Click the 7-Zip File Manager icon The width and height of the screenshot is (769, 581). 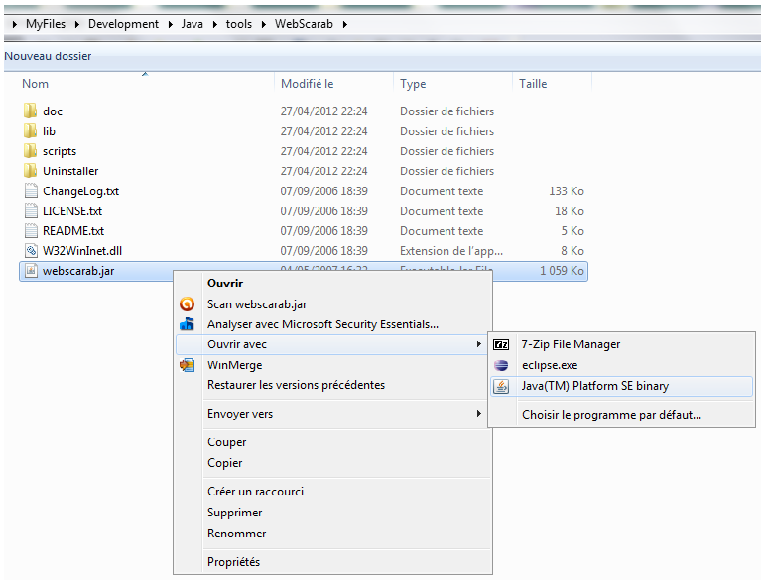(x=501, y=345)
